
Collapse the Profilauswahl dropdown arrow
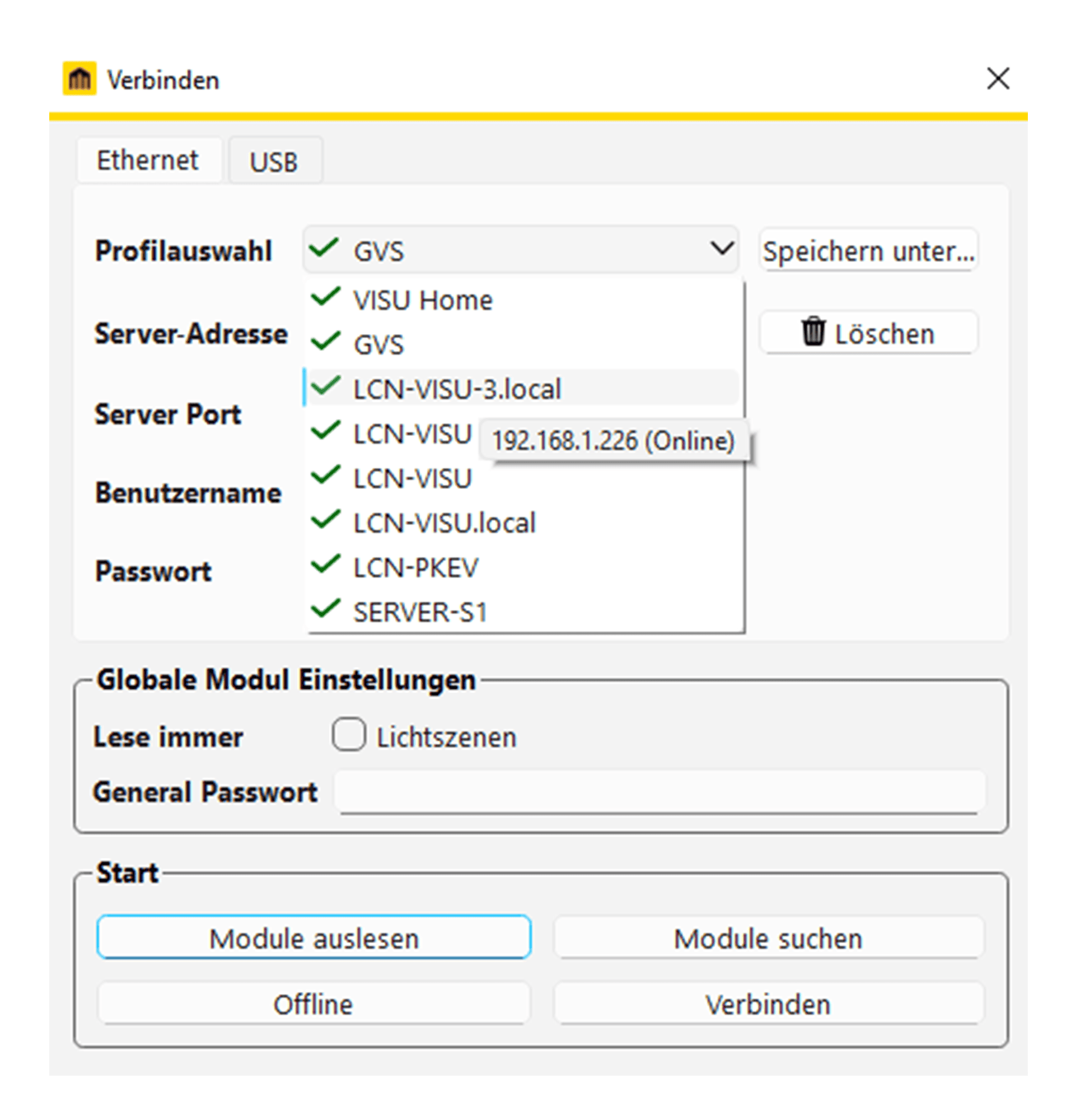pyautogui.click(x=722, y=249)
